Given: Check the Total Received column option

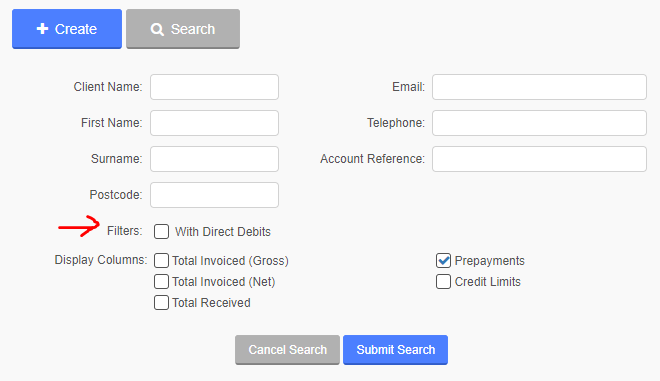Looking at the screenshot, I should pyautogui.click(x=161, y=303).
